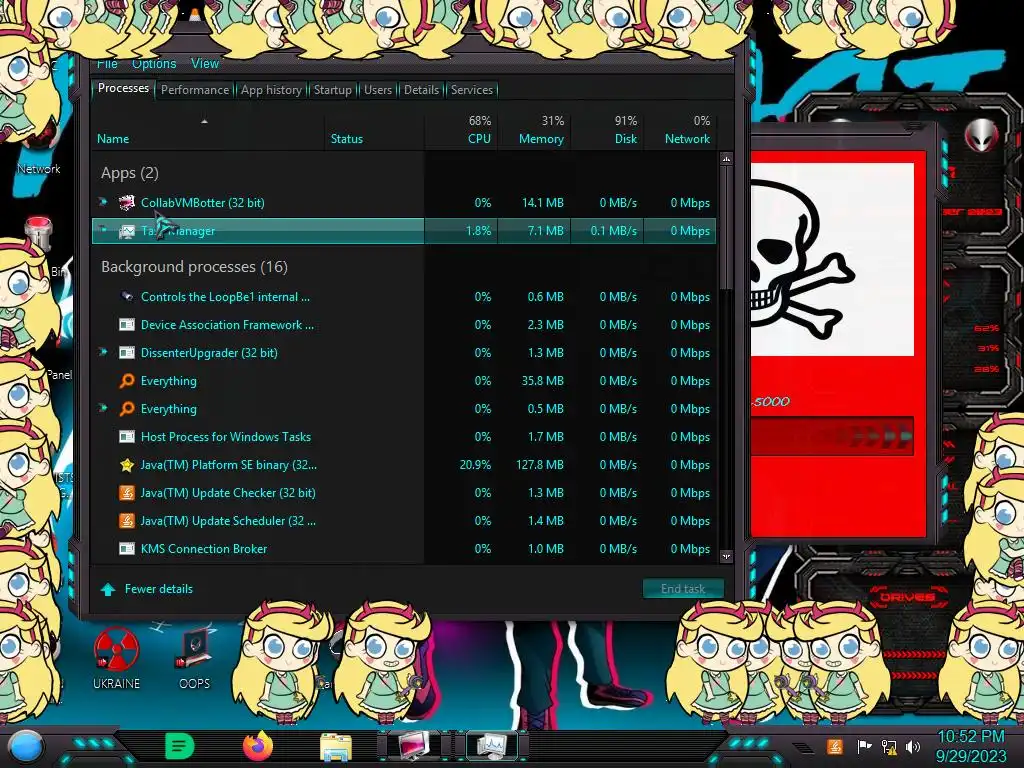Click the Device Association Framework process icon
The image size is (1024, 768).
(127, 325)
